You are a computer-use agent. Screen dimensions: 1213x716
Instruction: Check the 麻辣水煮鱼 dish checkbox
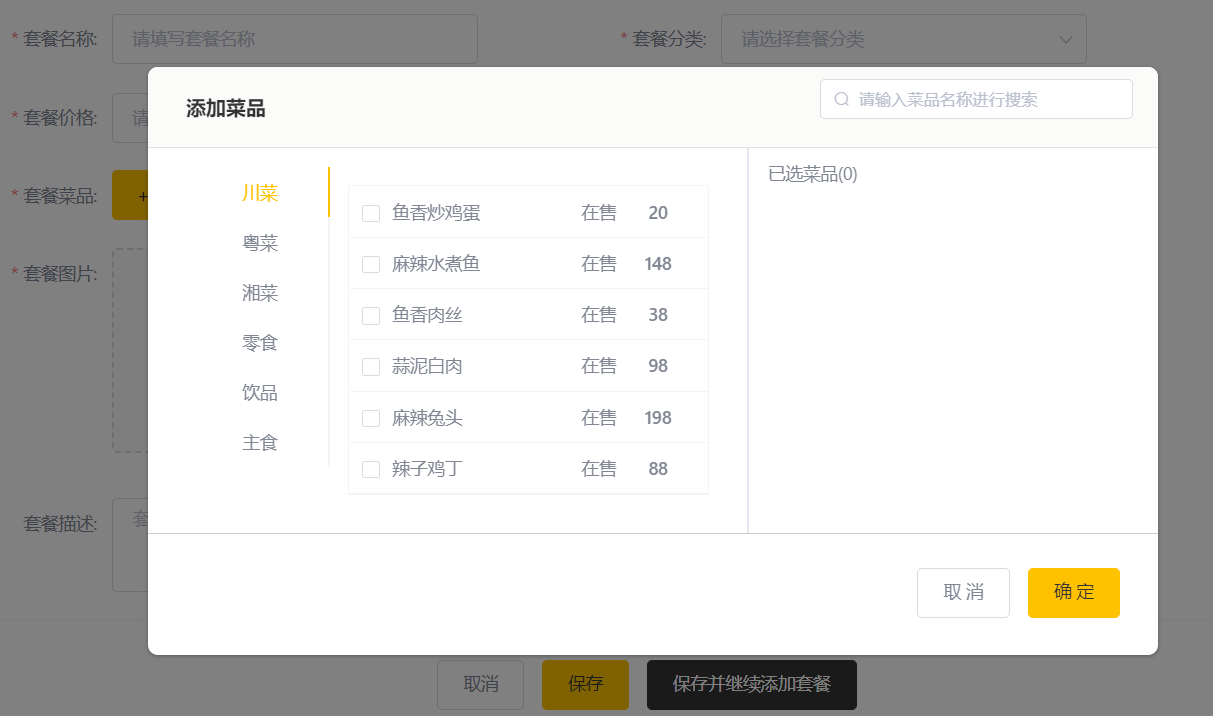coord(371,264)
